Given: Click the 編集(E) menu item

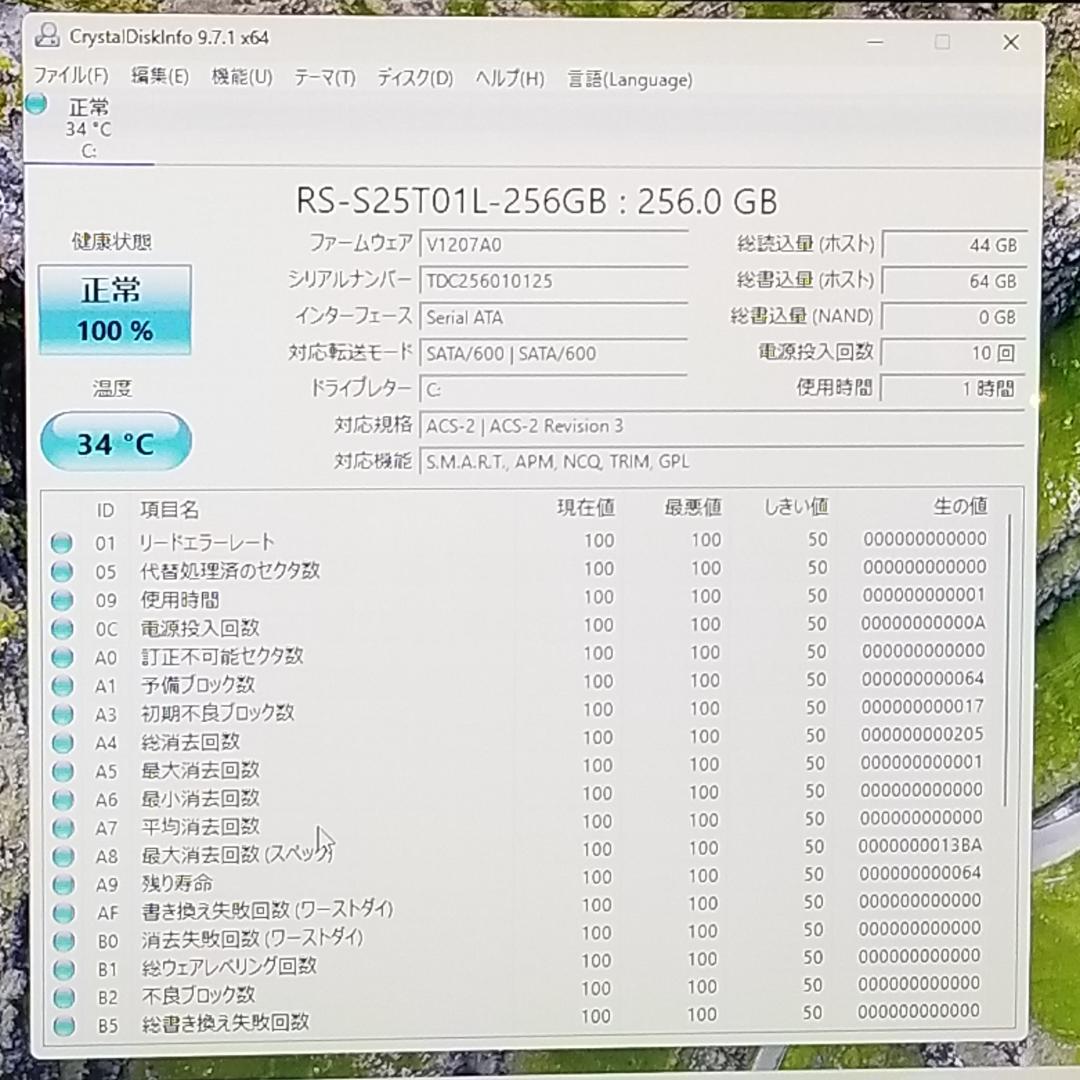Looking at the screenshot, I should 158,78.
